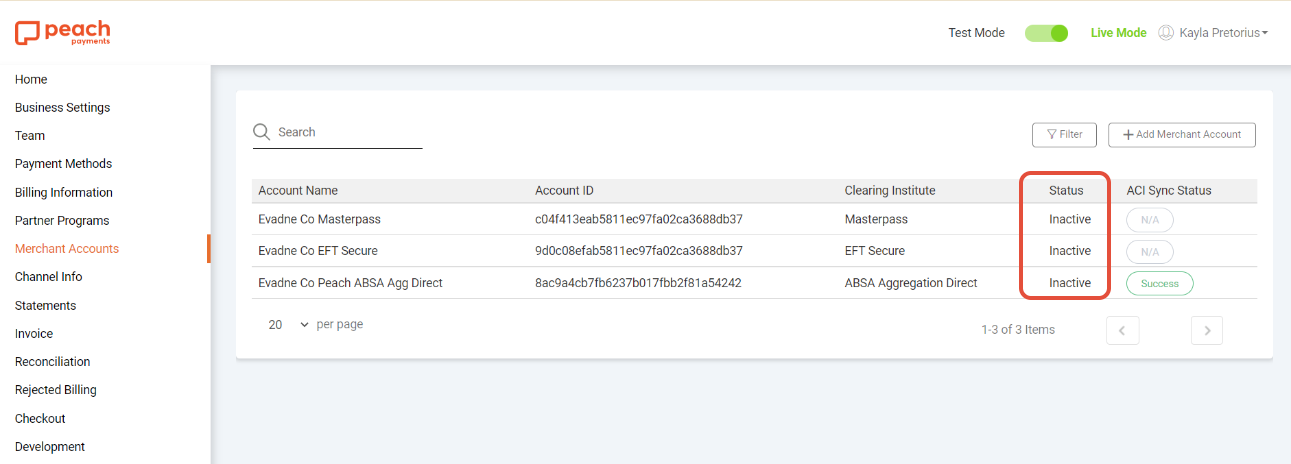Open Payment Methods in the sidebar
Viewport: 1291px width, 464px height.
point(64,163)
